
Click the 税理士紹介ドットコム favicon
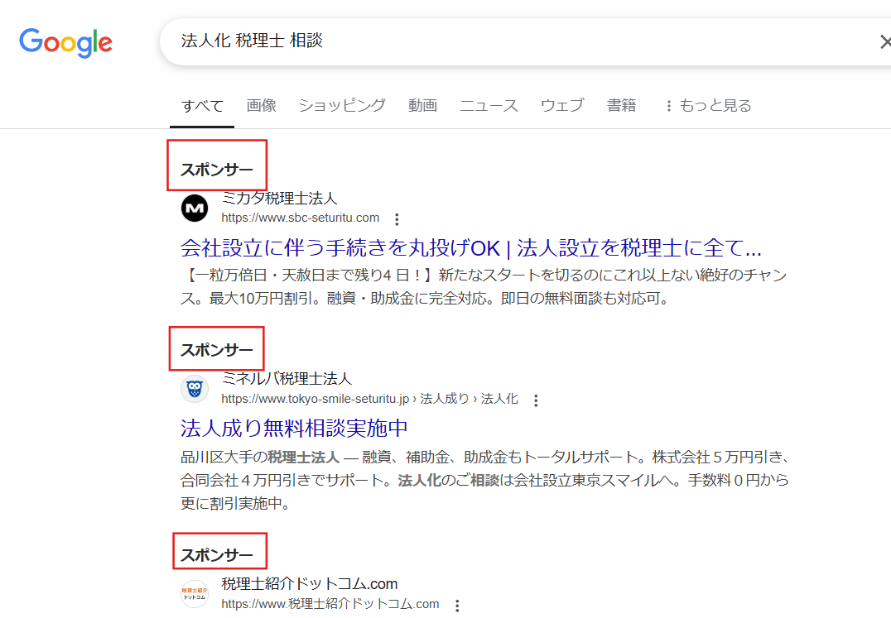(x=194, y=592)
